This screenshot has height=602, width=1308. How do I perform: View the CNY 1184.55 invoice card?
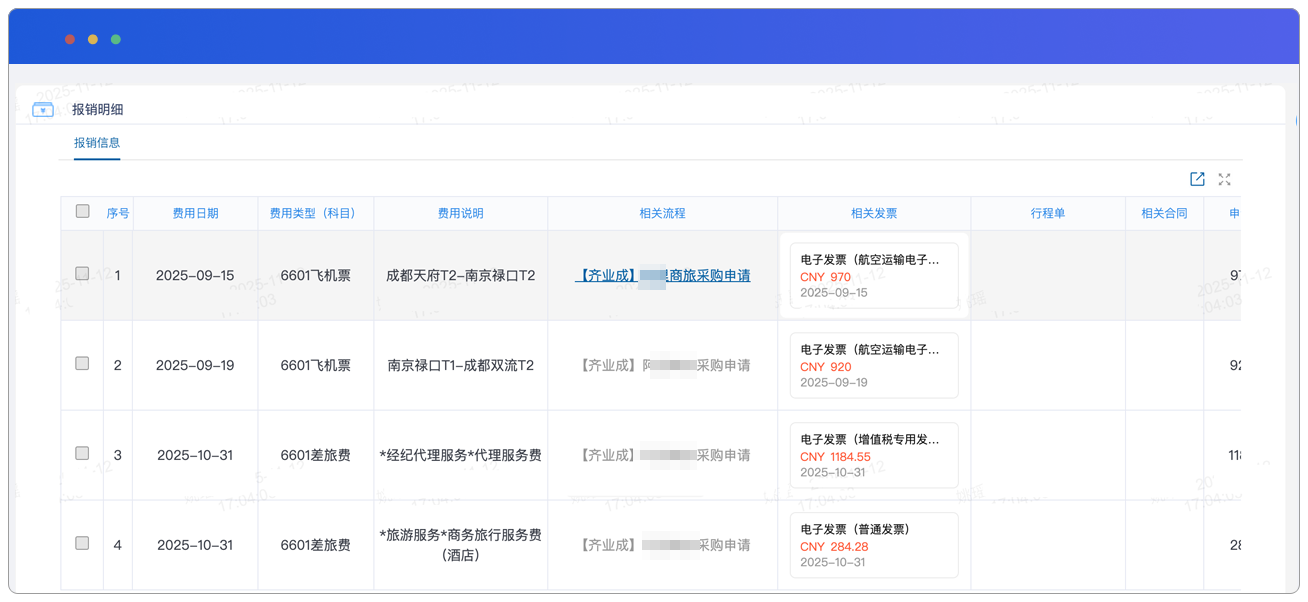pos(873,456)
